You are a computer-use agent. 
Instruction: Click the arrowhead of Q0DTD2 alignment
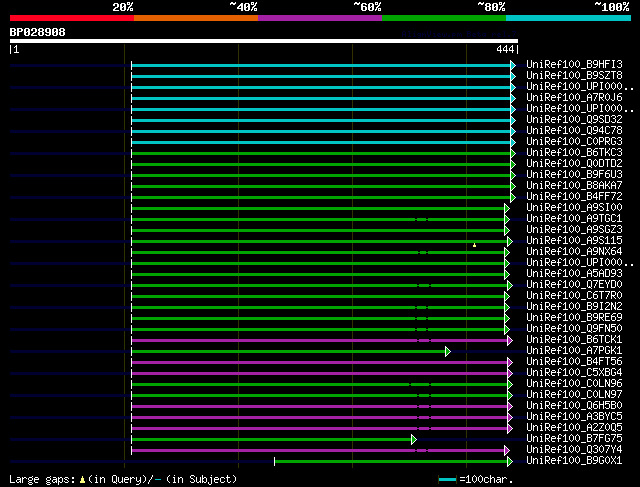[513, 165]
